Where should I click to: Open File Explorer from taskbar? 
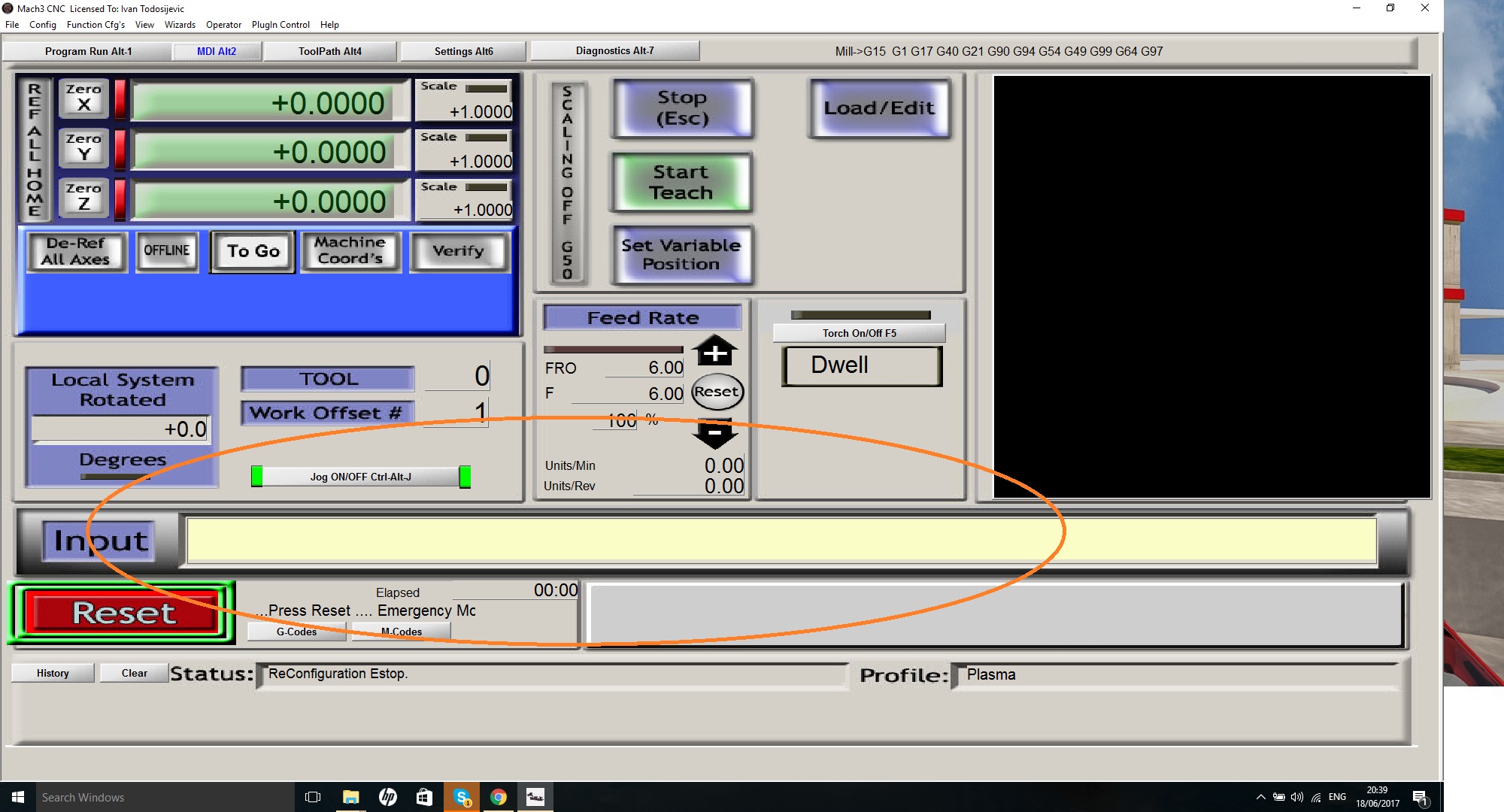tap(351, 797)
